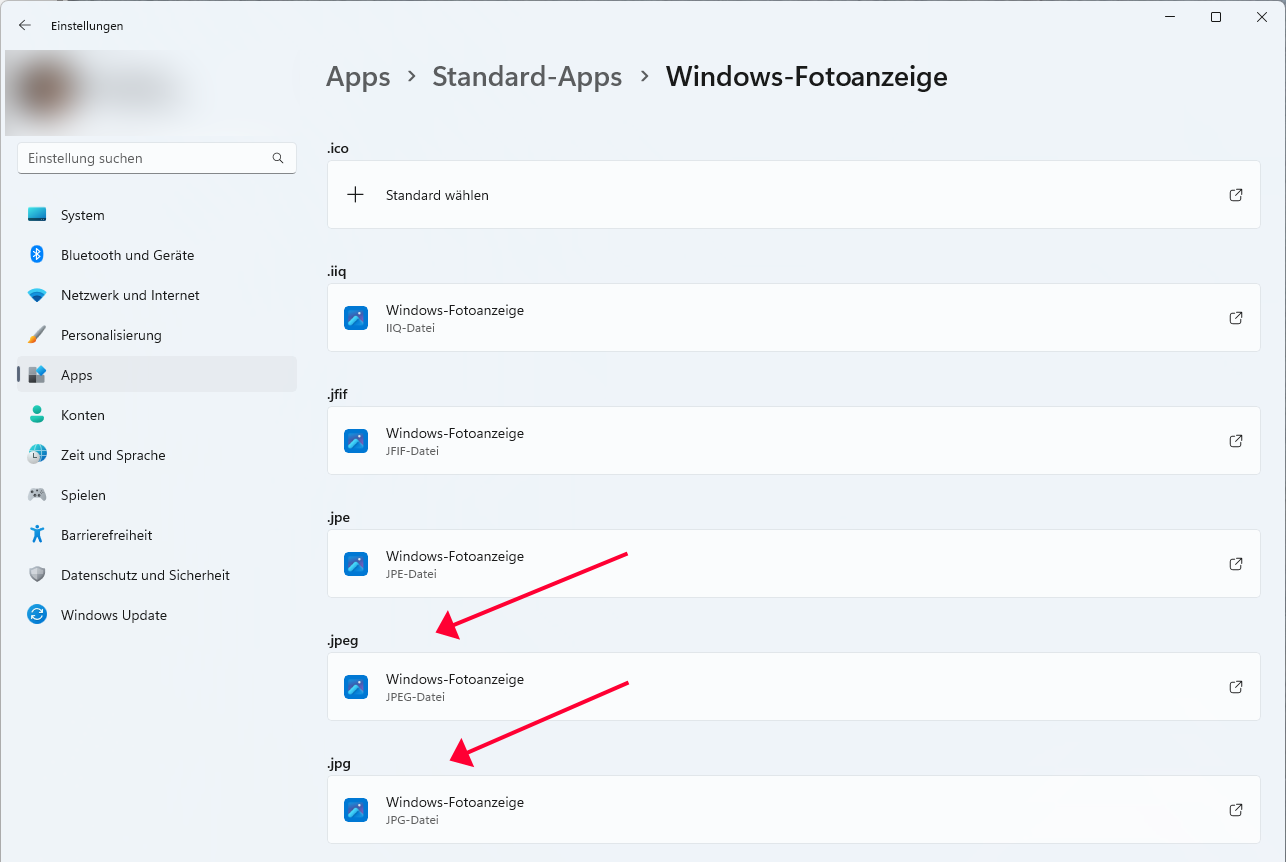Image resolution: width=1286 pixels, height=862 pixels.
Task: Select Apps in the sidebar
Action: pos(157,375)
